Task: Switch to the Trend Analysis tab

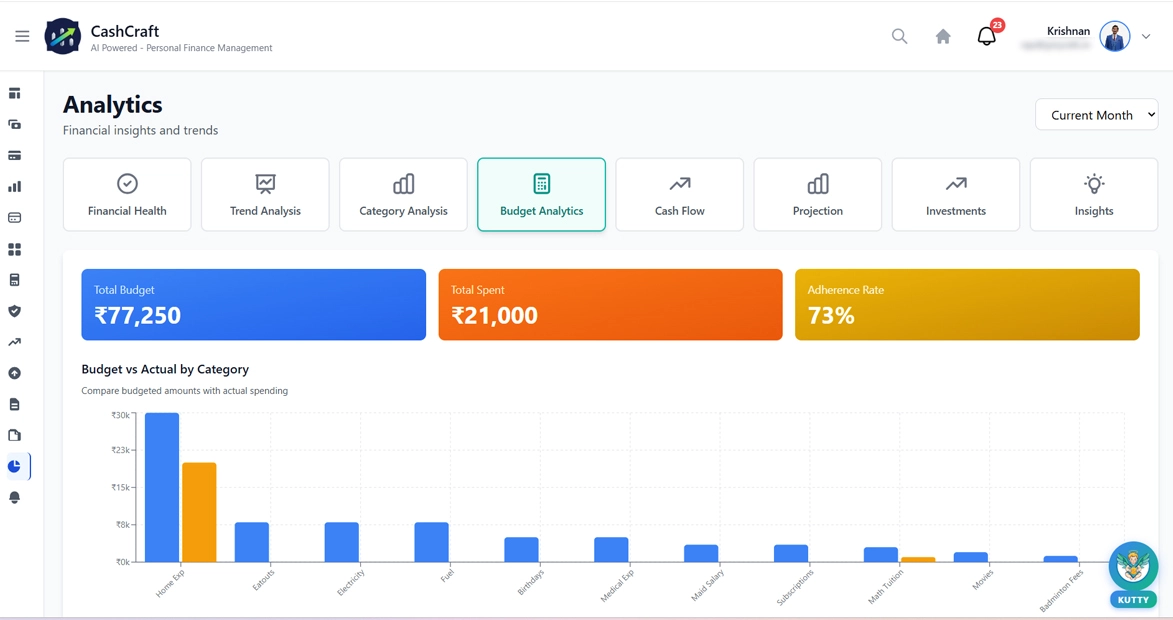Action: click(266, 194)
